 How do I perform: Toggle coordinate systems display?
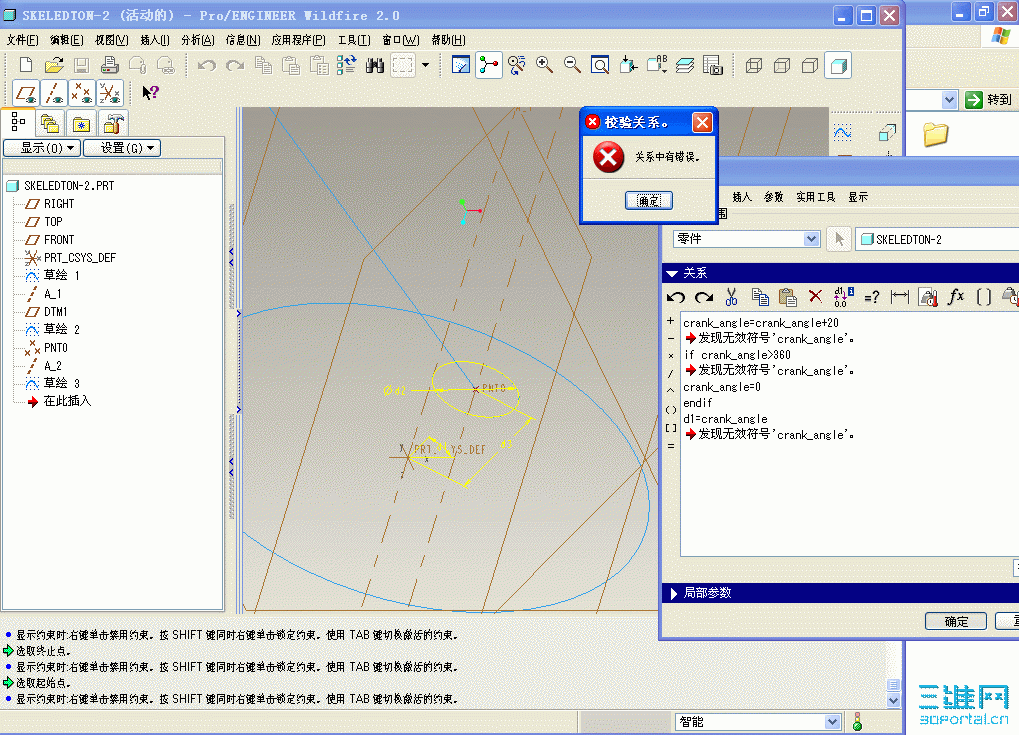tap(109, 93)
